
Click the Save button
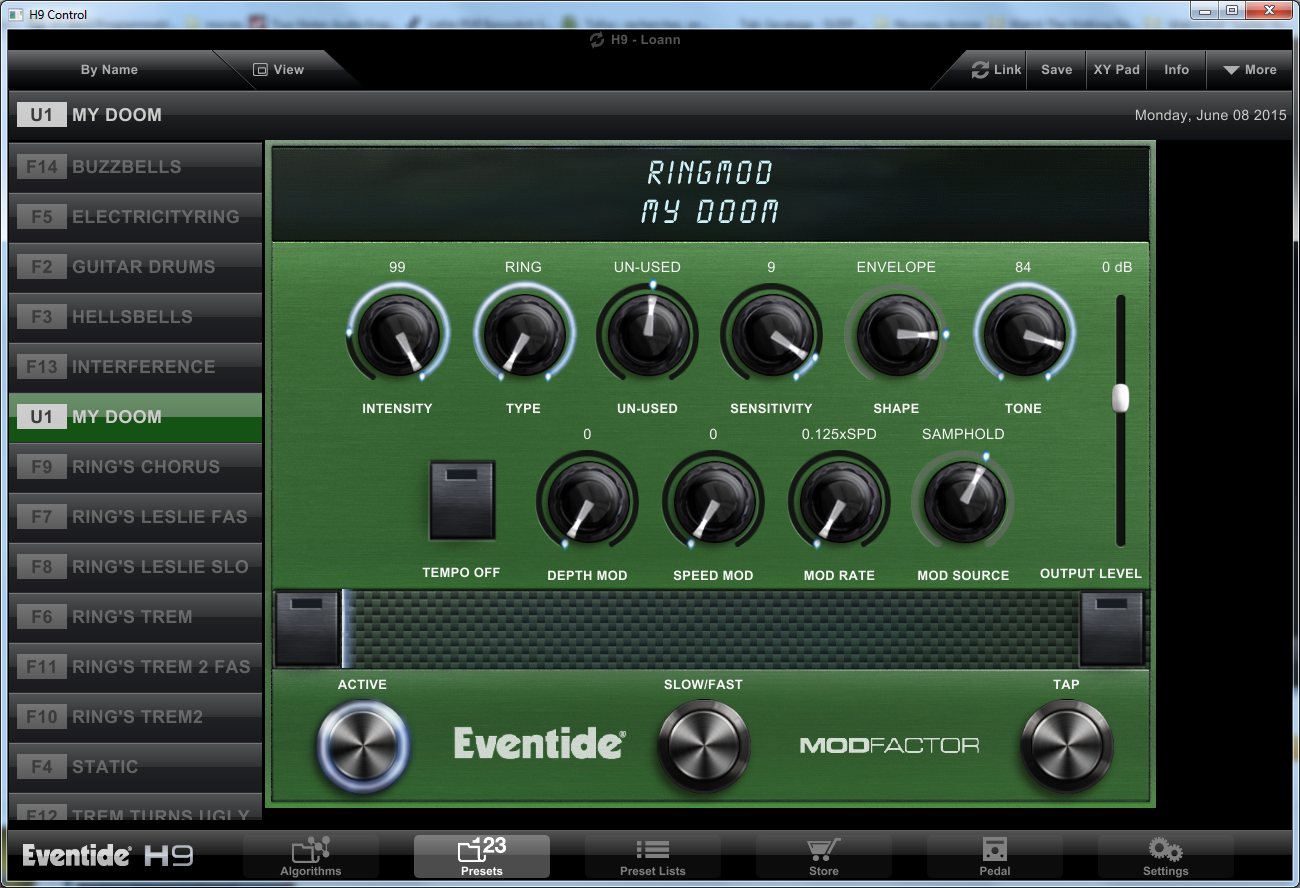click(1057, 70)
